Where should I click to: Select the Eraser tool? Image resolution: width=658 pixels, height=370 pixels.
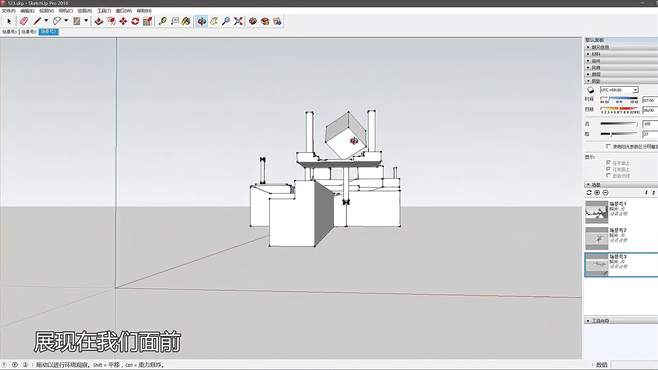pyautogui.click(x=24, y=21)
